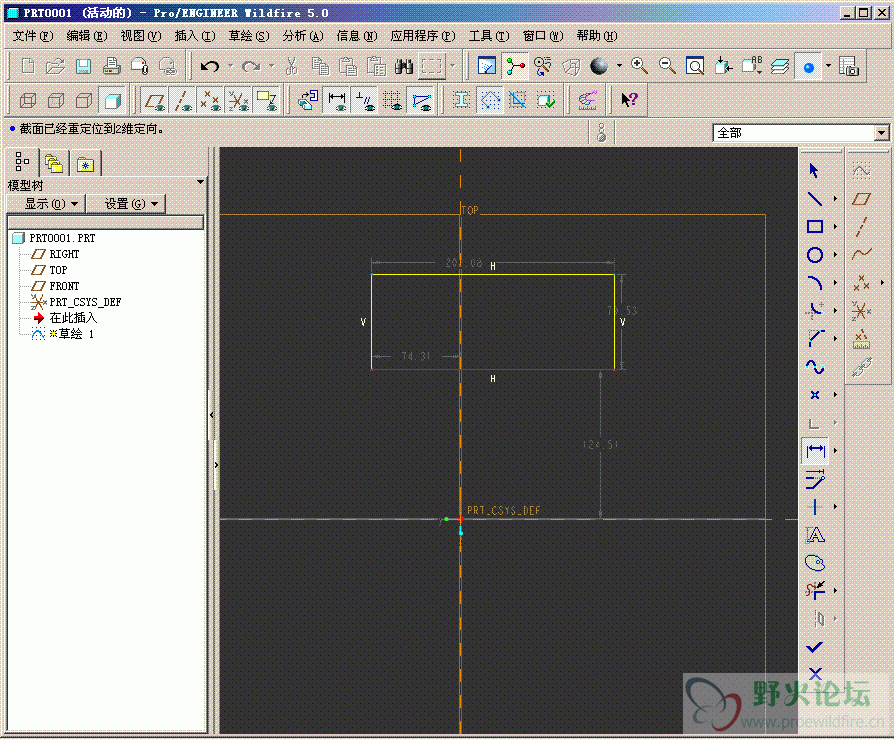Image resolution: width=894 pixels, height=740 pixels.
Task: Activate the Dimension tool in sketcher
Action: coord(815,450)
